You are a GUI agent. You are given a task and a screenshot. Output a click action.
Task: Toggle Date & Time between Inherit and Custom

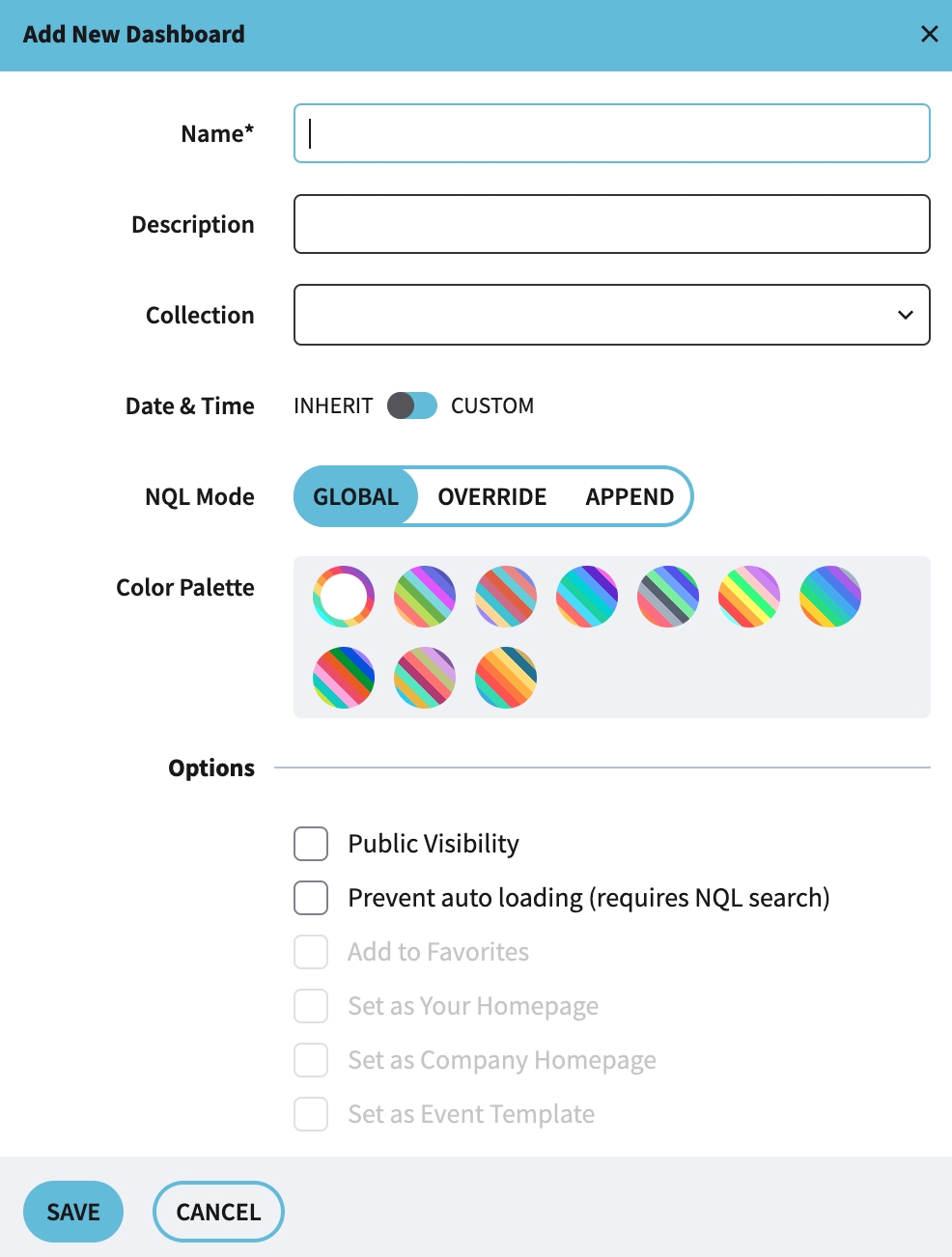(x=412, y=405)
